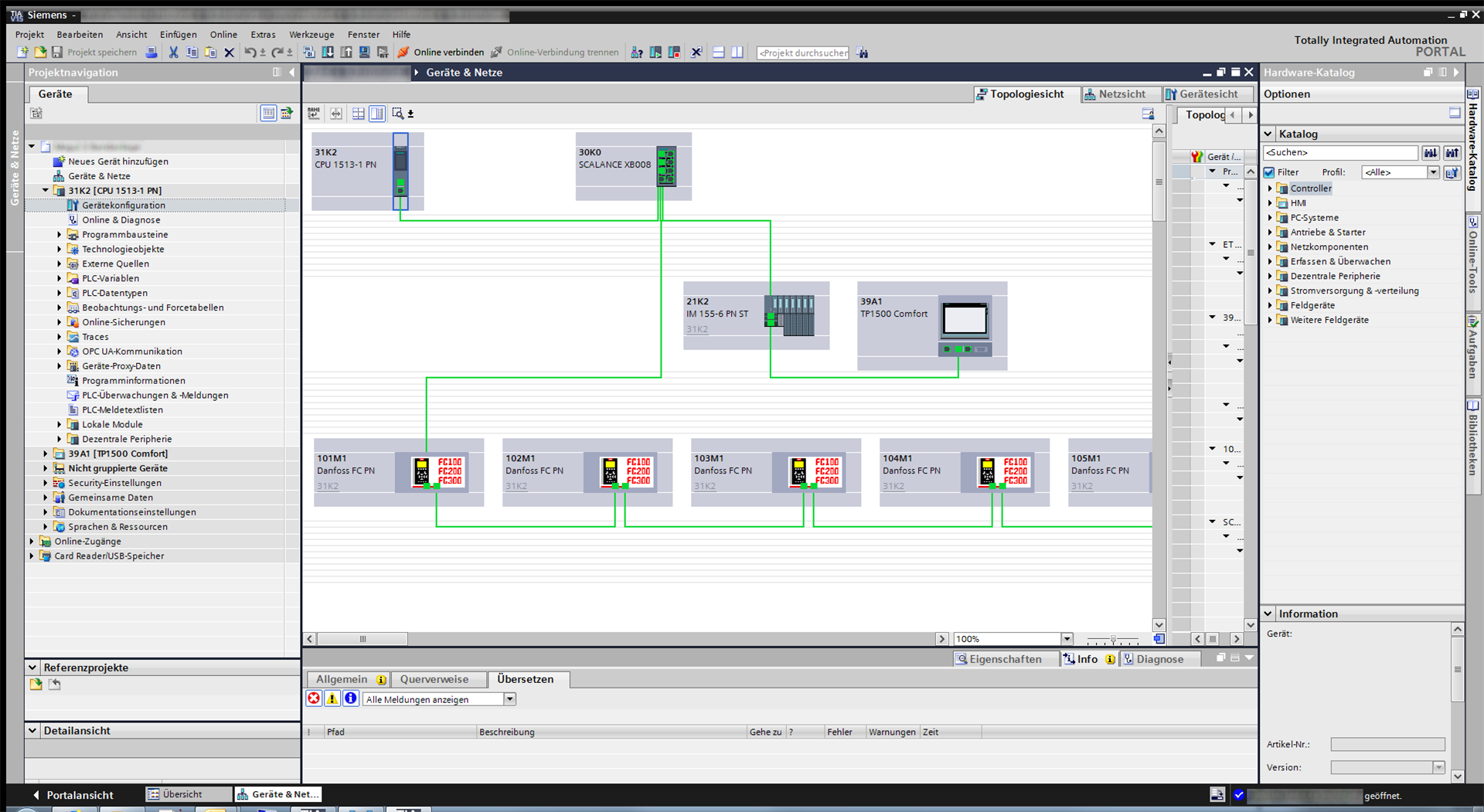Split editor area horizontally icon

(718, 53)
